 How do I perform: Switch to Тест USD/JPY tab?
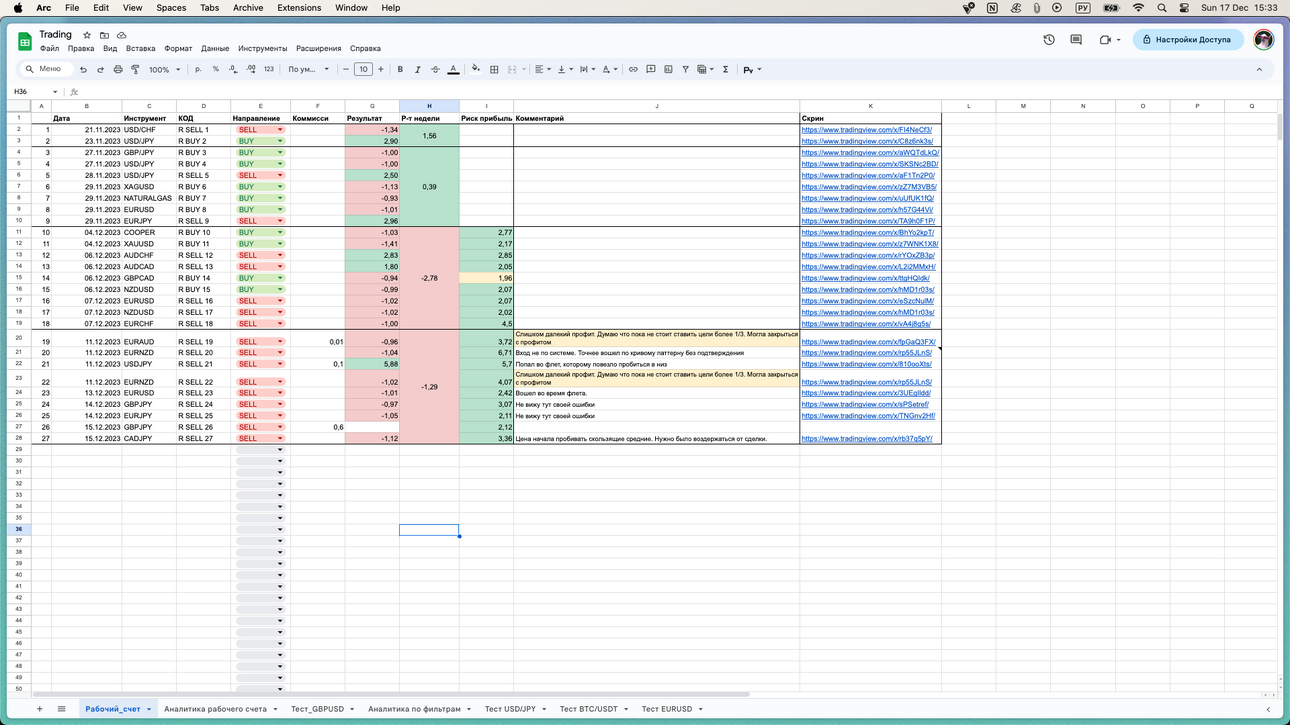click(510, 709)
